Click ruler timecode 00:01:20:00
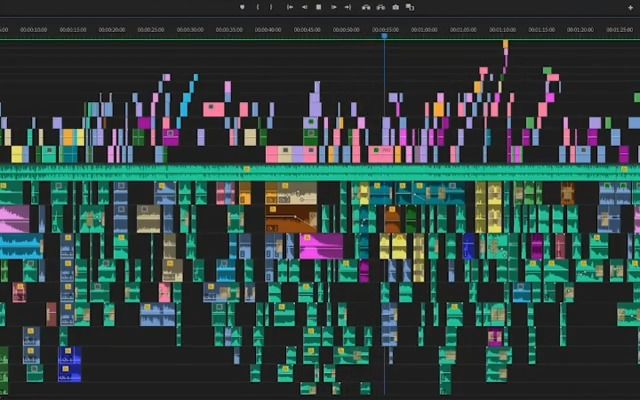640x400 pixels. point(580,30)
